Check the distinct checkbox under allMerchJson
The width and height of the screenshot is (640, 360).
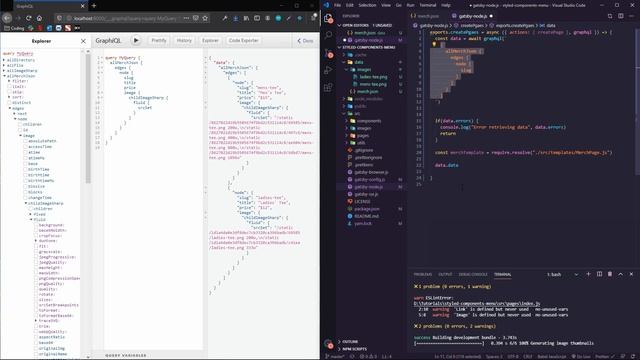click(10, 103)
